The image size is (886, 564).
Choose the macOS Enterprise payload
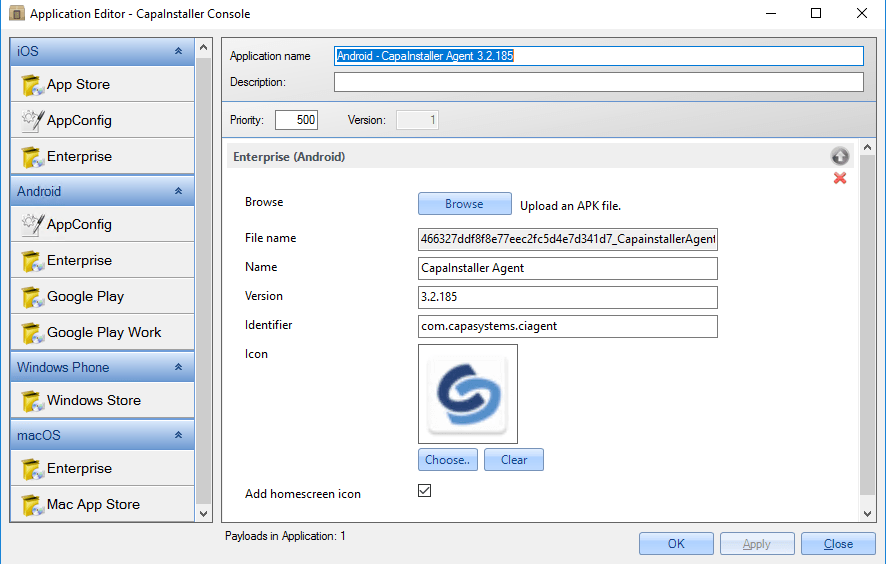point(102,468)
